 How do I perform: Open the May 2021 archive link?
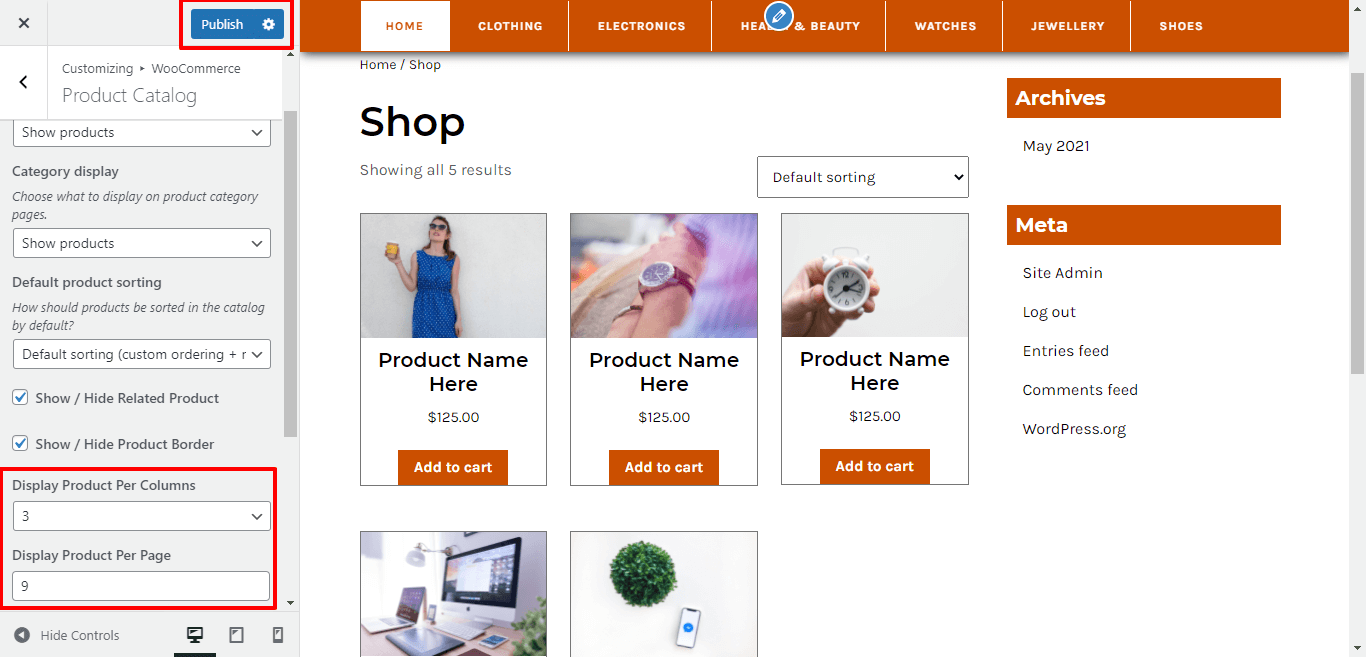pyautogui.click(x=1056, y=146)
